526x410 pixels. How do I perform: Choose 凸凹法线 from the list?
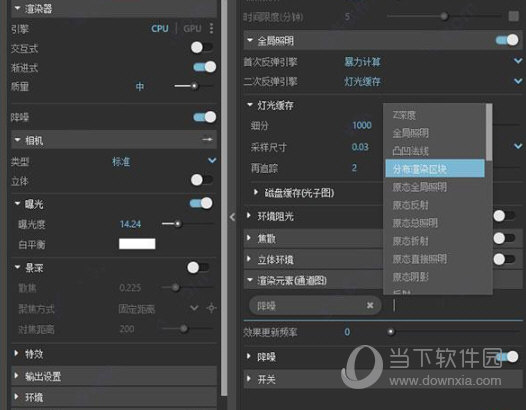[435, 151]
